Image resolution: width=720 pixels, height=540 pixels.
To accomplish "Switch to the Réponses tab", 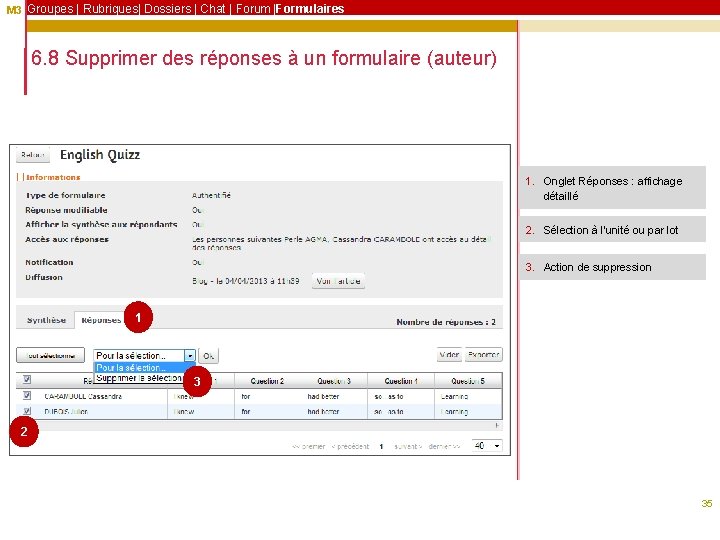I will click(x=101, y=320).
